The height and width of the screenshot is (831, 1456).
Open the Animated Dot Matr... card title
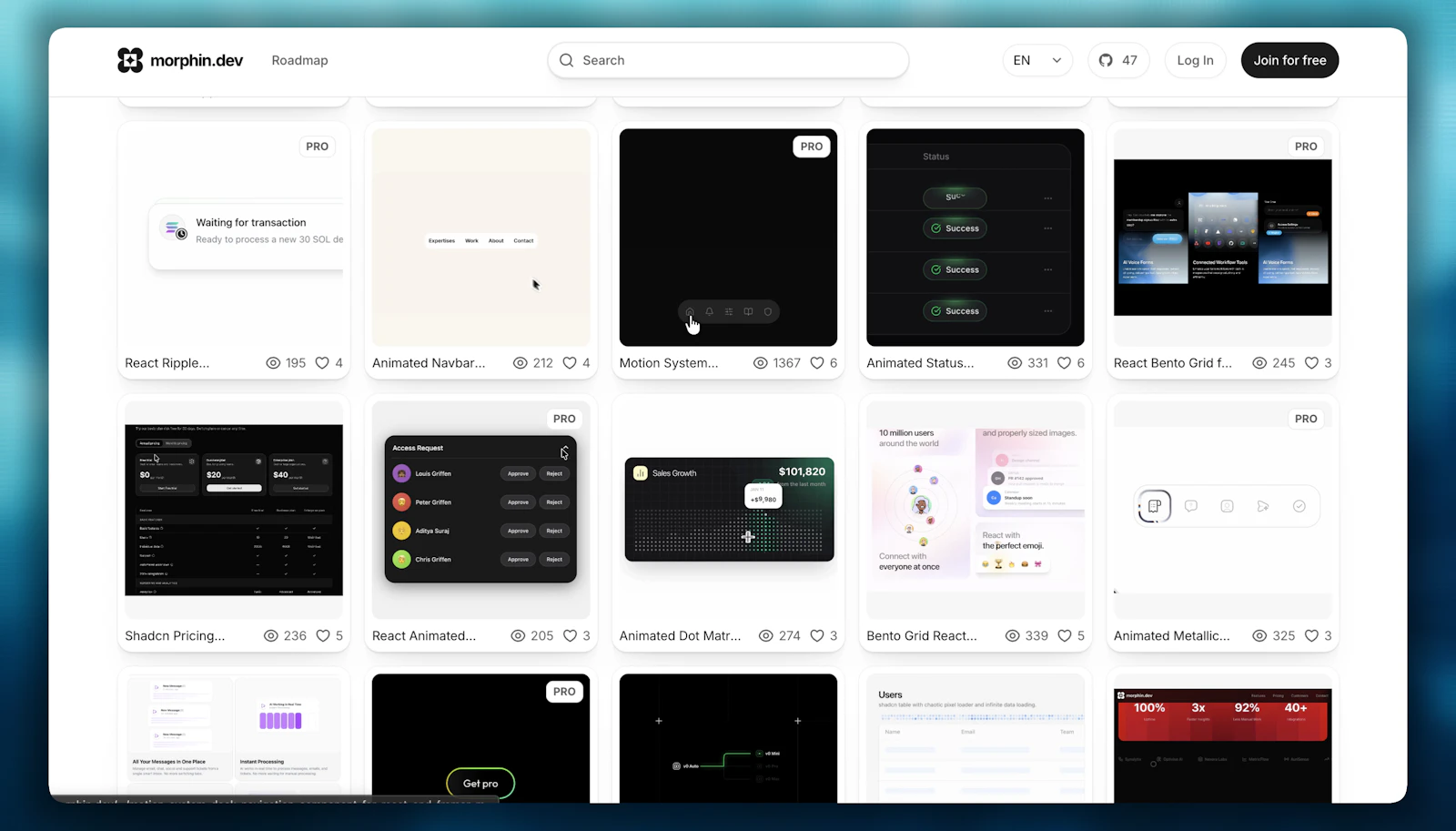pos(681,636)
